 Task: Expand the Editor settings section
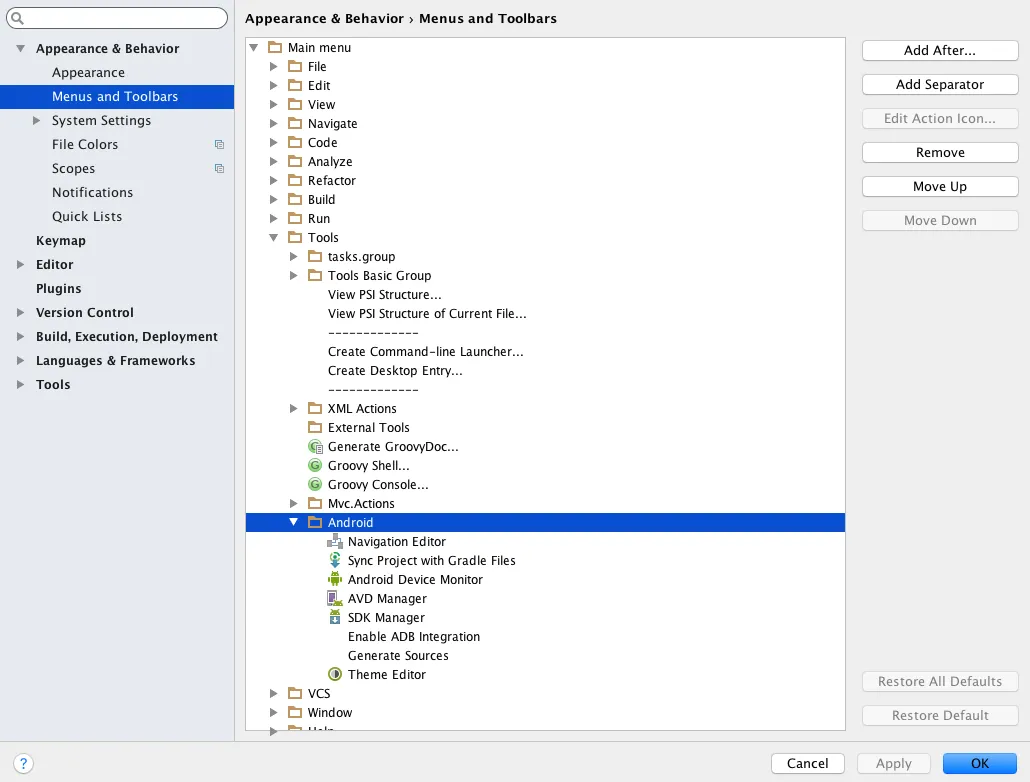20,264
